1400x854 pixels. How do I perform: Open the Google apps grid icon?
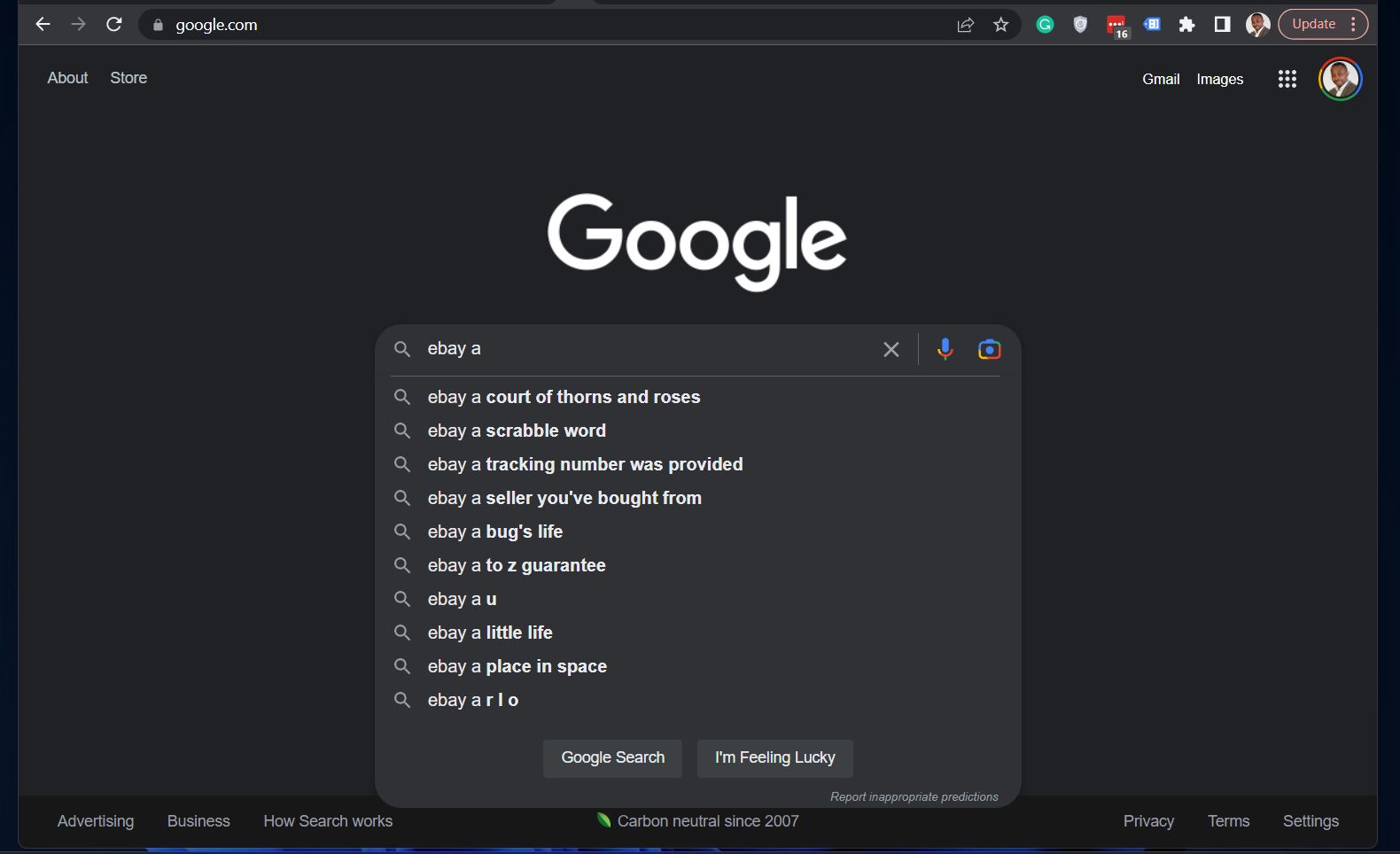pyautogui.click(x=1287, y=80)
